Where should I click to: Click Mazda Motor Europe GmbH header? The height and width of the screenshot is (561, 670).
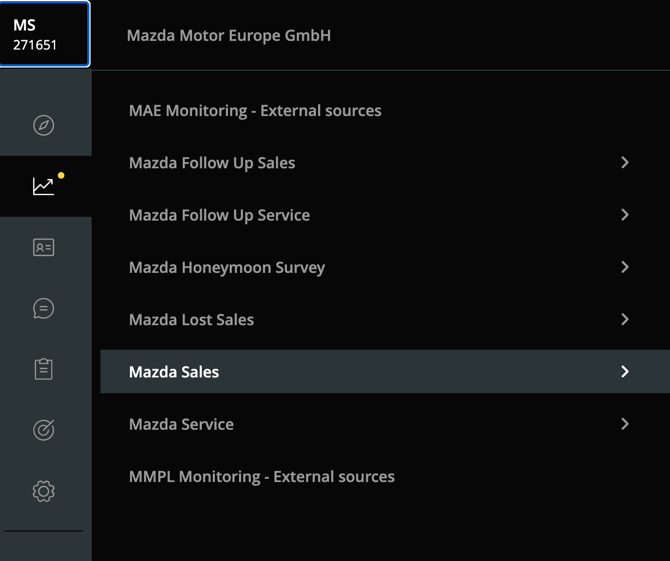point(229,35)
